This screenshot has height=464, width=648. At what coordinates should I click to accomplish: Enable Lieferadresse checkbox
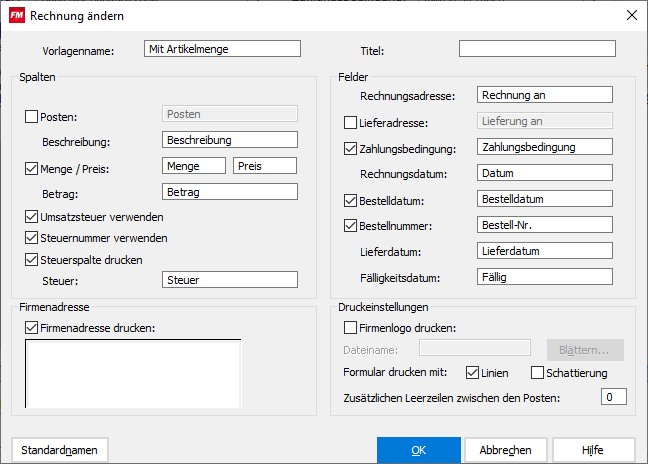350,123
